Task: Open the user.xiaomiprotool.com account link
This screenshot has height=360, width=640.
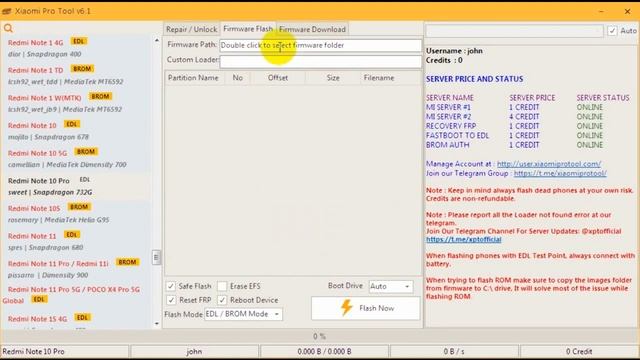Action: tap(549, 164)
